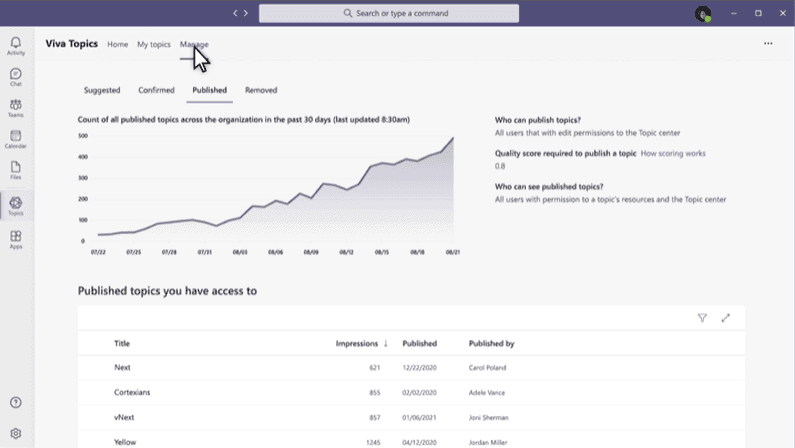Click the filter icon above table
Image resolution: width=795 pixels, height=448 pixels.
[x=702, y=318]
